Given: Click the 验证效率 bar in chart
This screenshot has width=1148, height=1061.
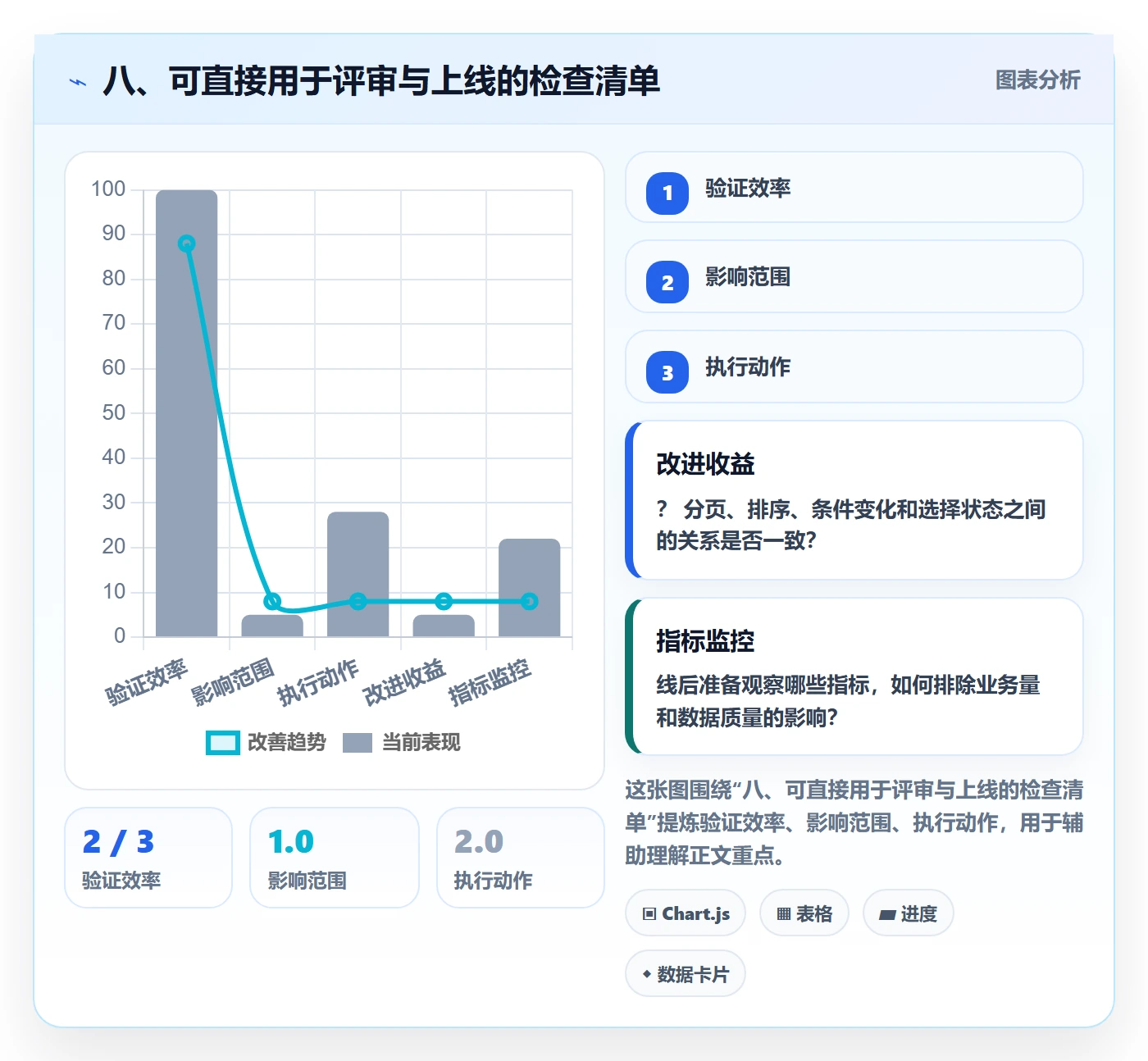Looking at the screenshot, I should 187,413.
